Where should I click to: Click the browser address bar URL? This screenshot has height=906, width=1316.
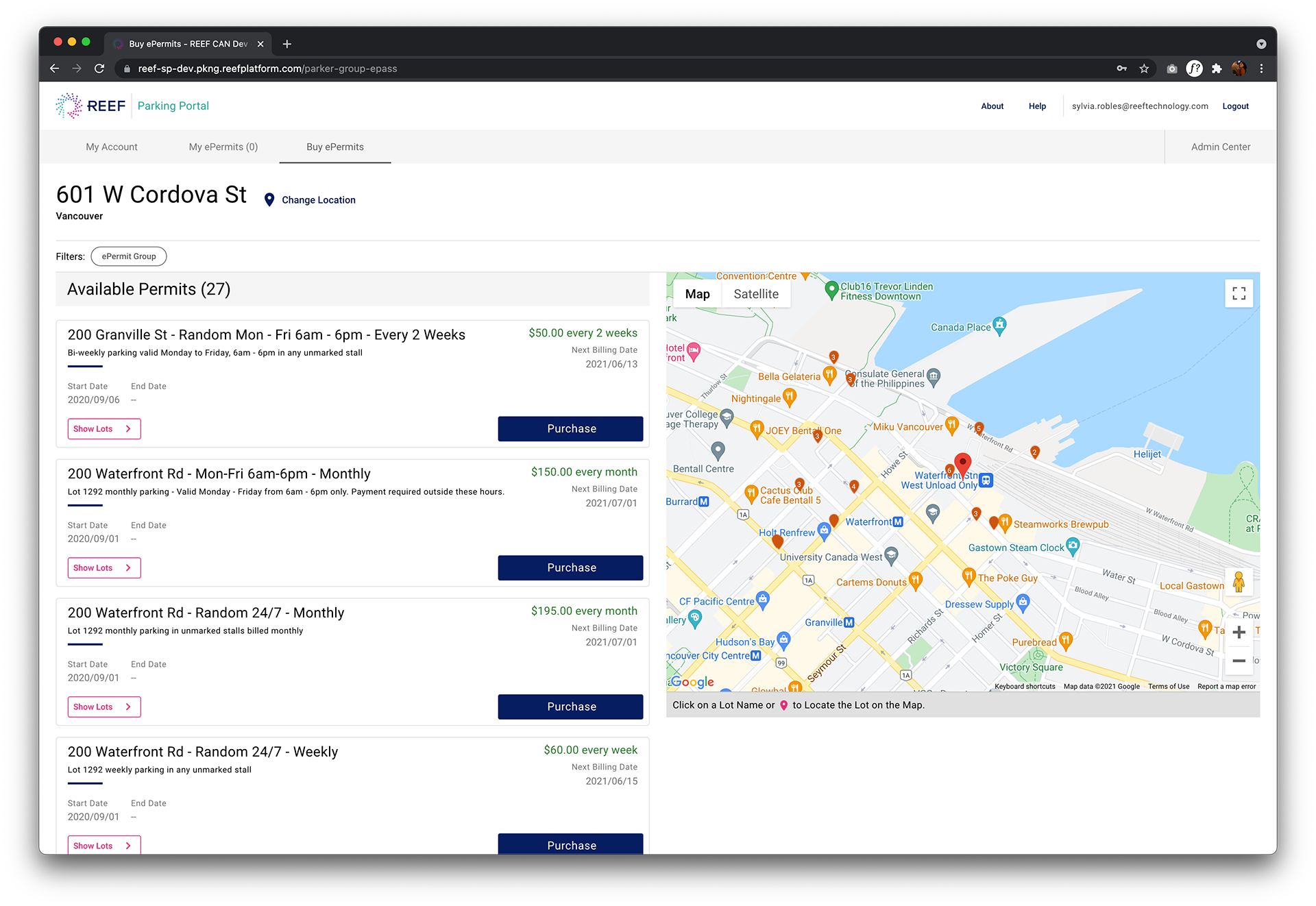pos(267,69)
